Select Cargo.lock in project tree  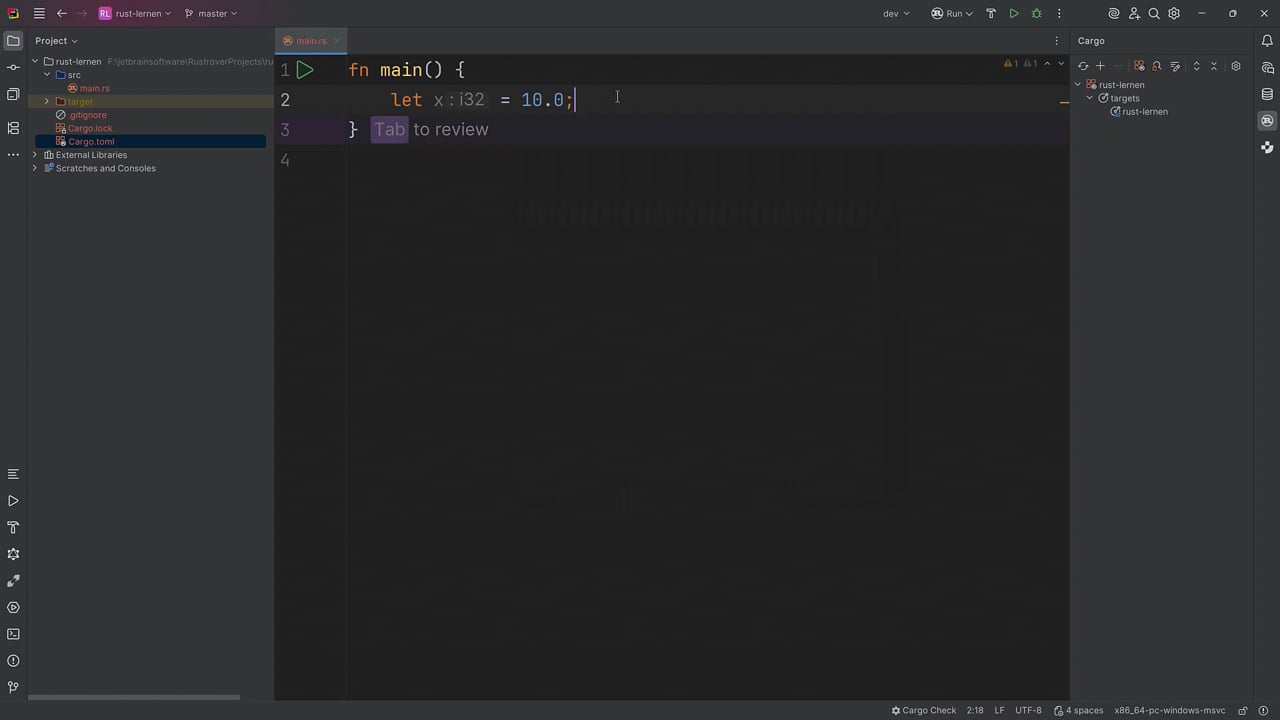90,129
